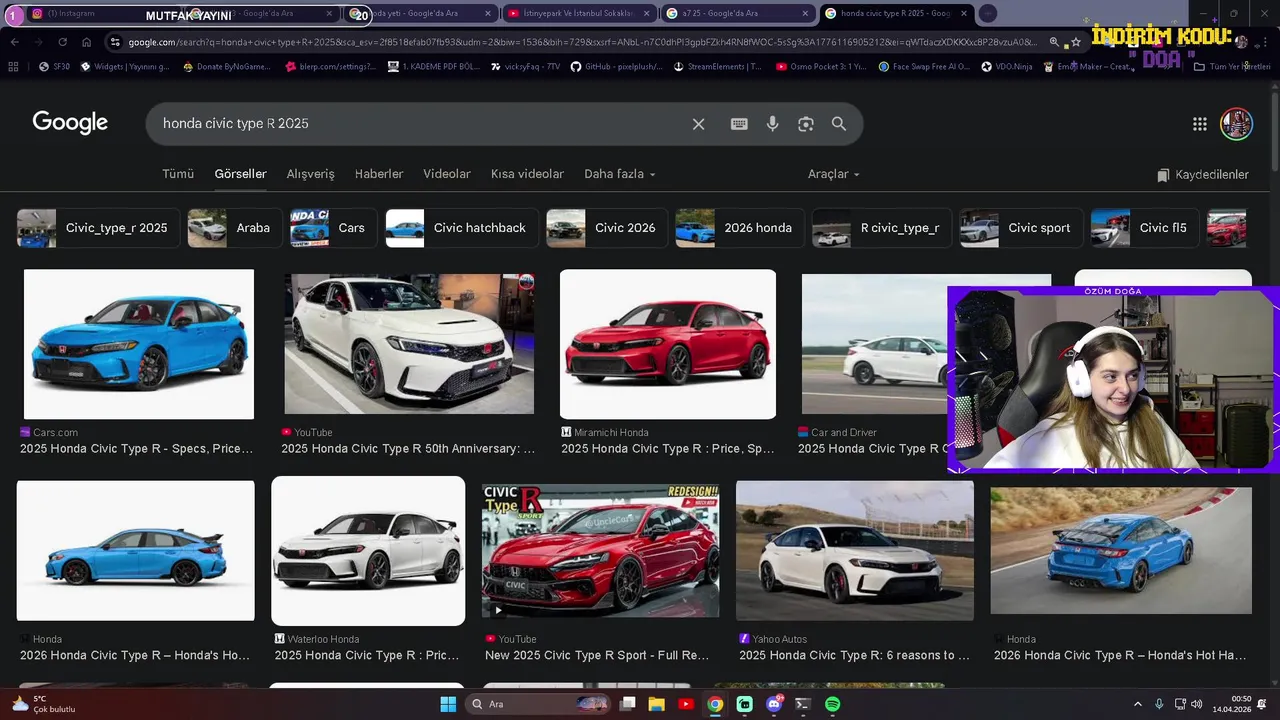Start voice search with the microphone icon

[x=772, y=124]
